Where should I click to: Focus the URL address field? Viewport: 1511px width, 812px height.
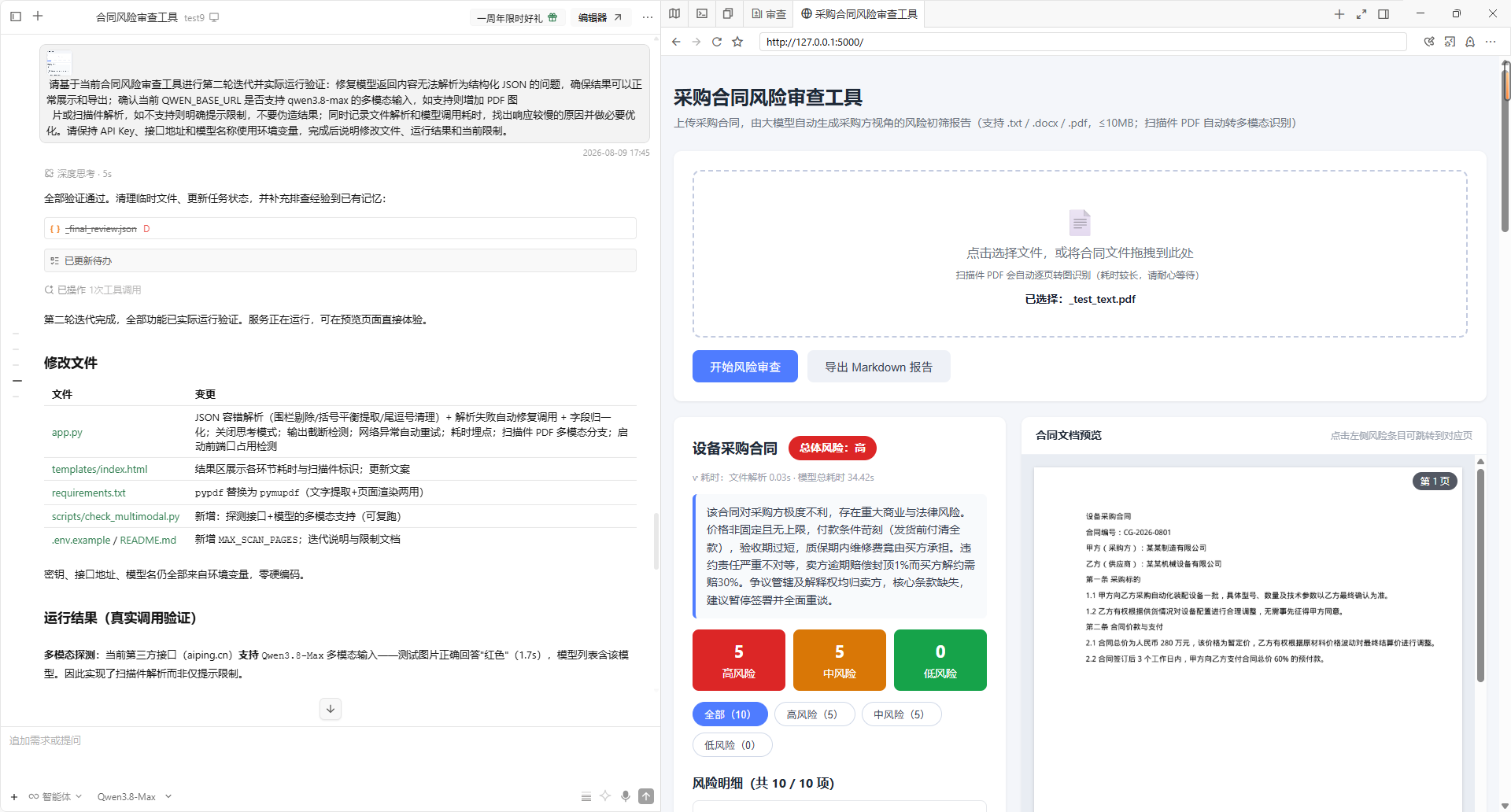pos(1083,42)
